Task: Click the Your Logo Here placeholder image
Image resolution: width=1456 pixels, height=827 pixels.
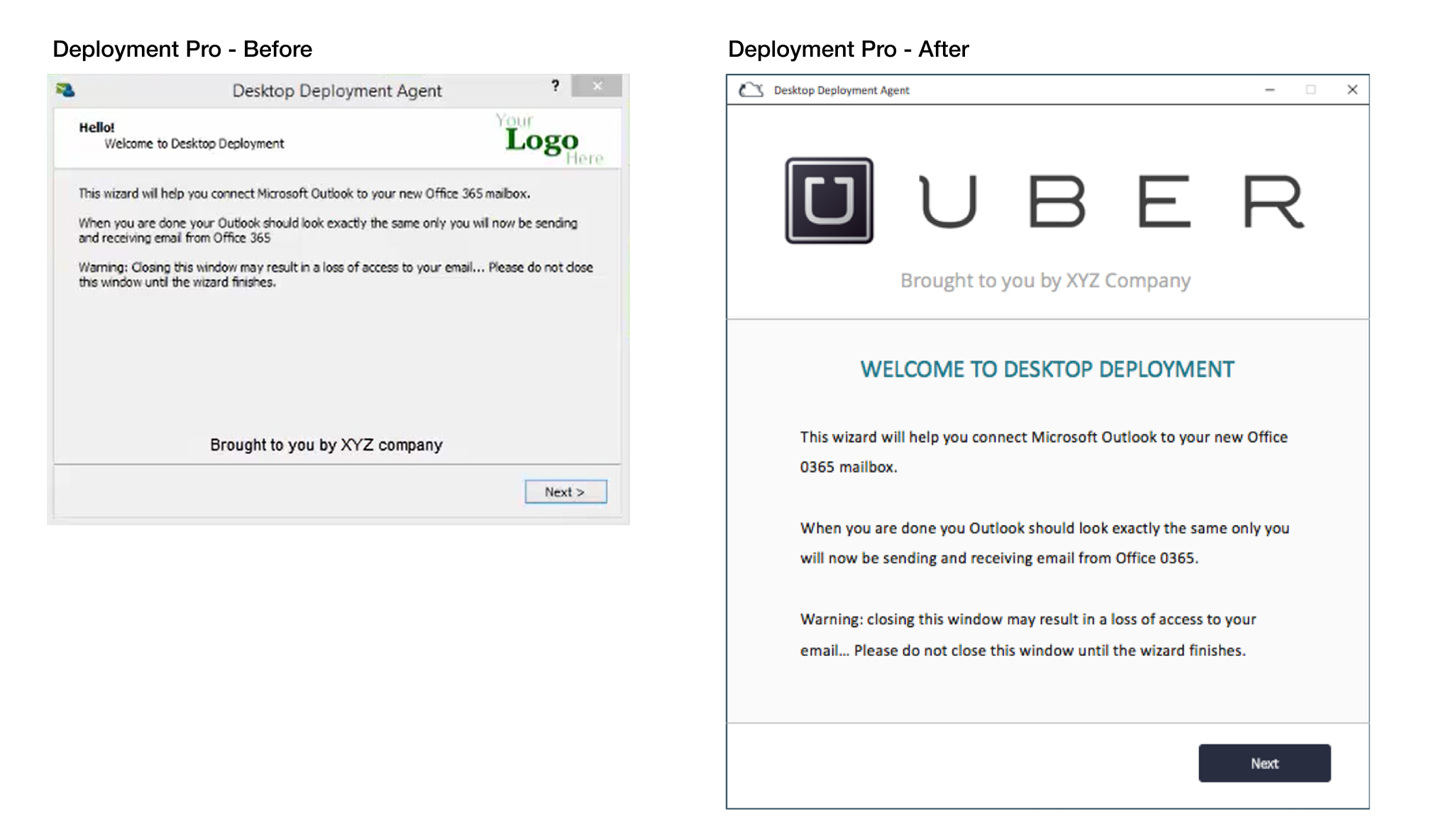Action: (x=548, y=139)
